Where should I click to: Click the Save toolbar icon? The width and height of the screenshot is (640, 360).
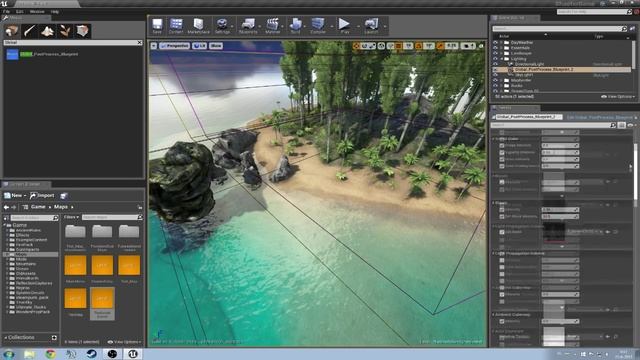157,26
